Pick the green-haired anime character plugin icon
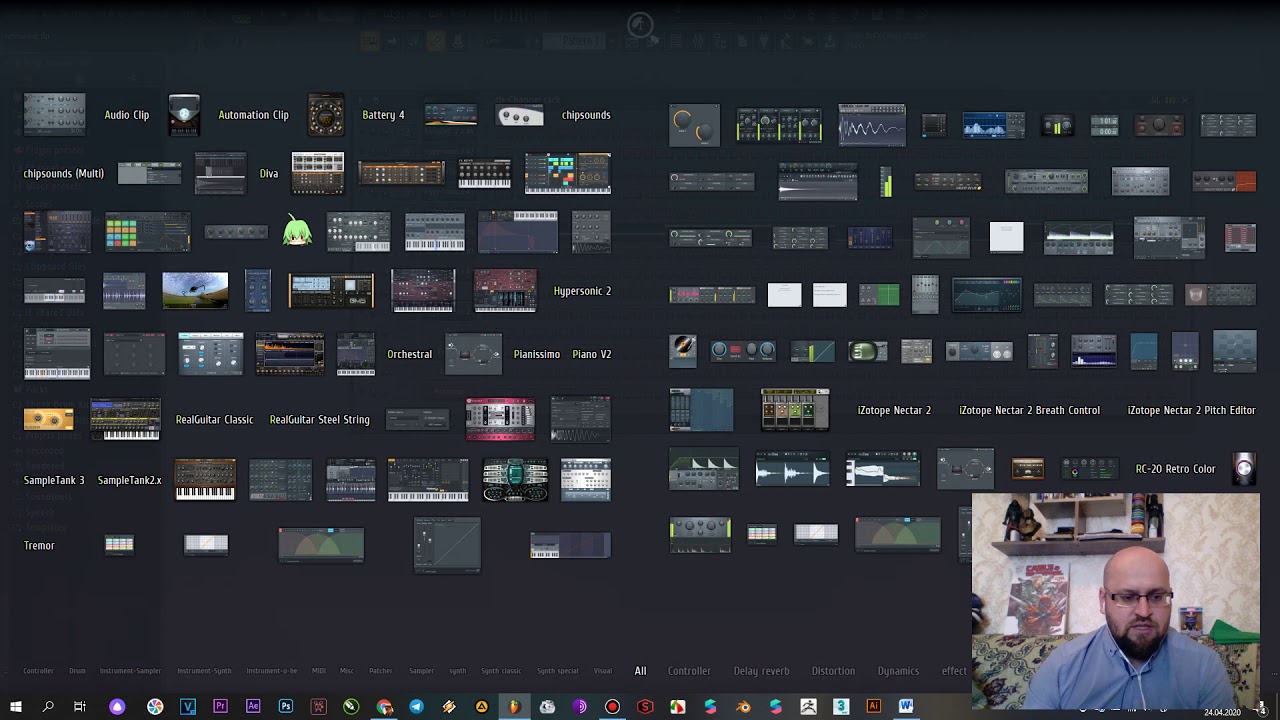The image size is (1280, 720). 297,231
